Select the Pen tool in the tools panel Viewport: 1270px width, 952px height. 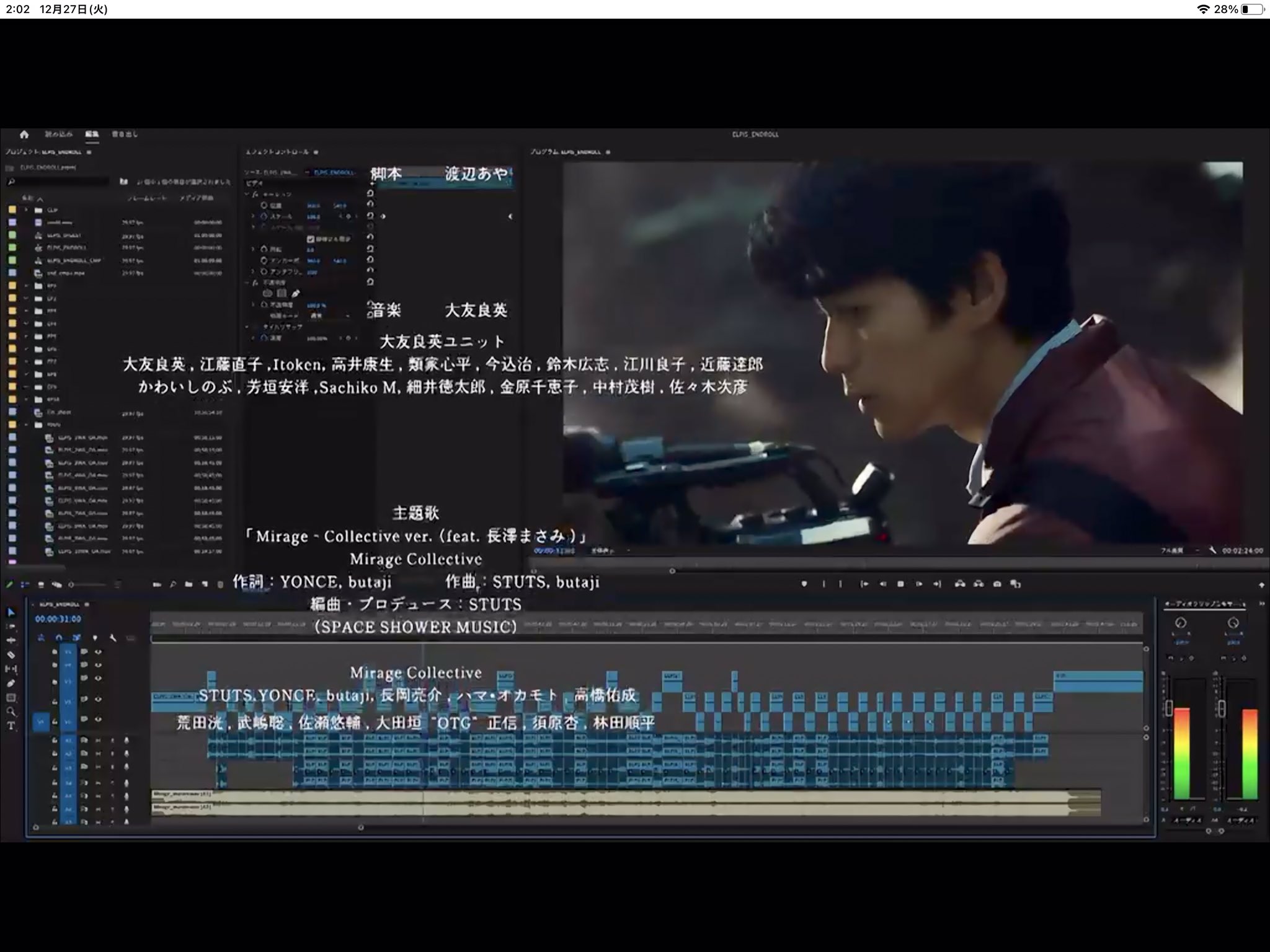[x=11, y=684]
